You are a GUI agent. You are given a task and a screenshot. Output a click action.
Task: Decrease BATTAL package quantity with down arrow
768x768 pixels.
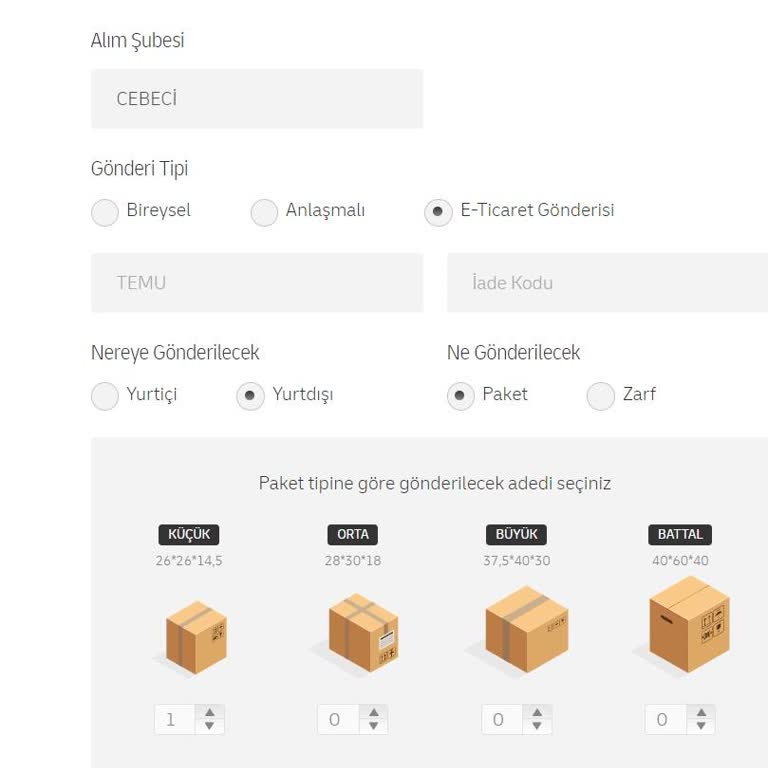701,726
